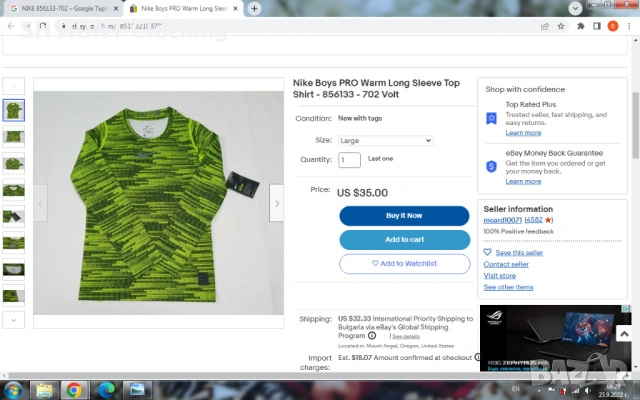Click the shipping program info icon

[x=372, y=336]
